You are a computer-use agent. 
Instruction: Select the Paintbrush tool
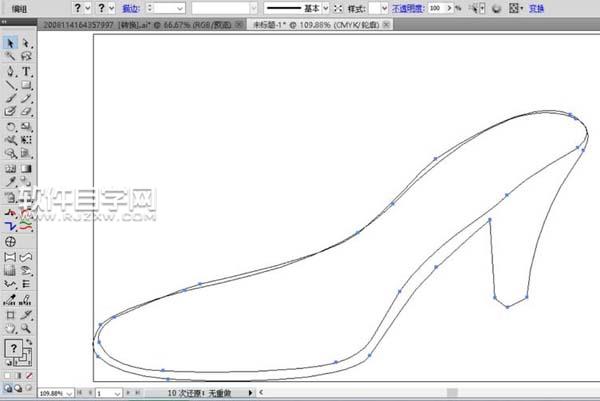pos(11,100)
